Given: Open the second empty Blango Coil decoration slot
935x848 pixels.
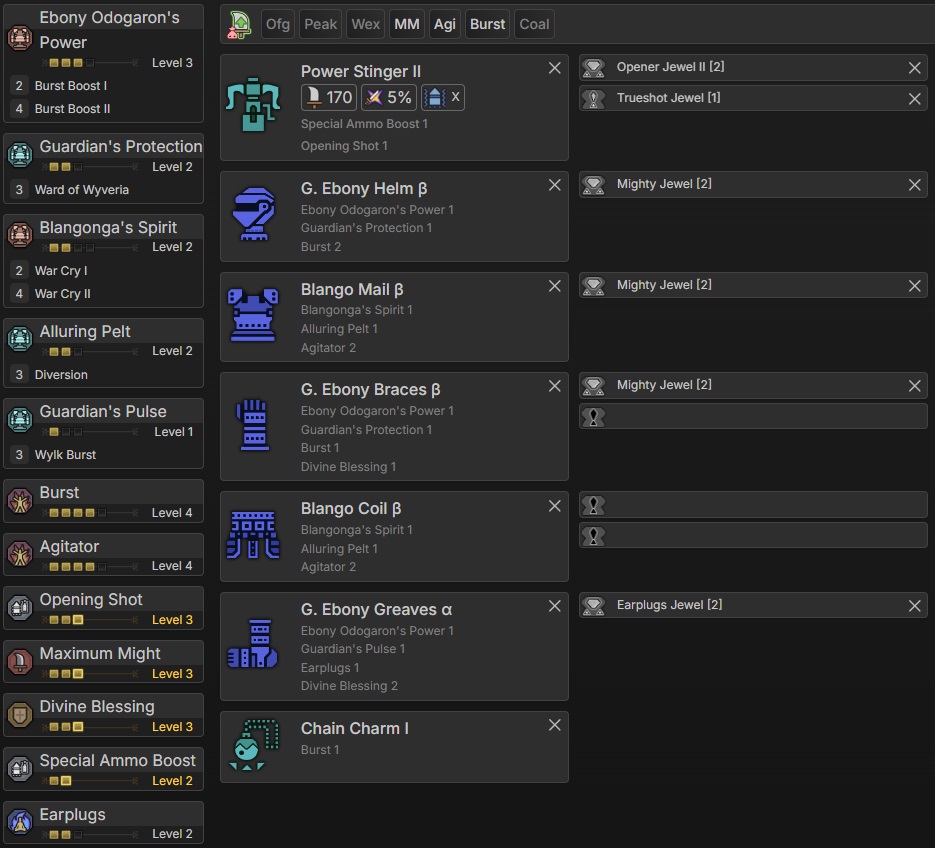Looking at the screenshot, I should click(x=753, y=536).
